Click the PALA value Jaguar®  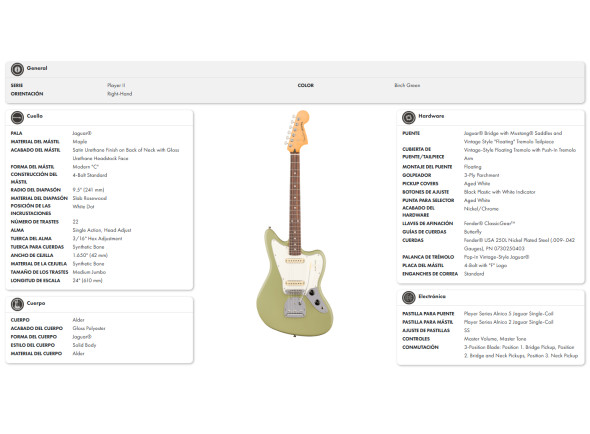click(x=82, y=133)
